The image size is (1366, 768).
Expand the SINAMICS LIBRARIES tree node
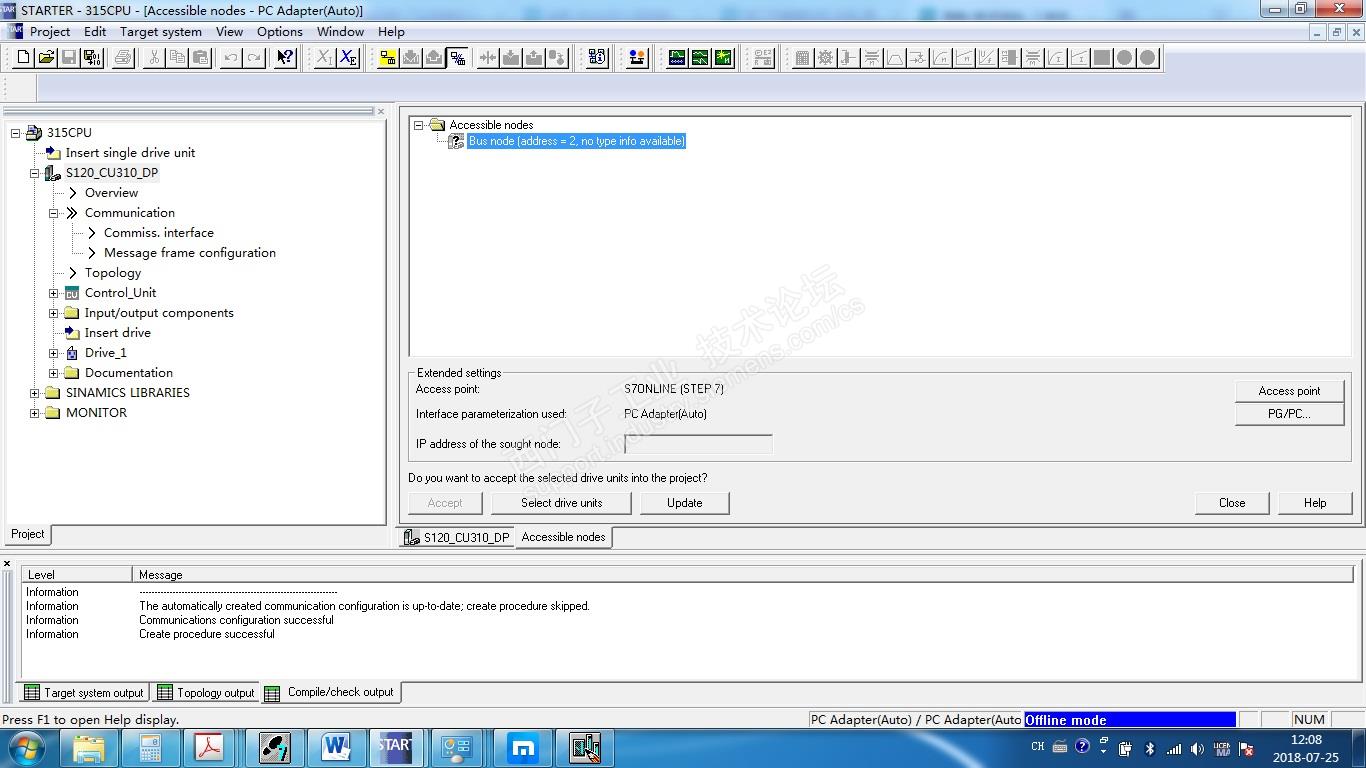point(35,393)
